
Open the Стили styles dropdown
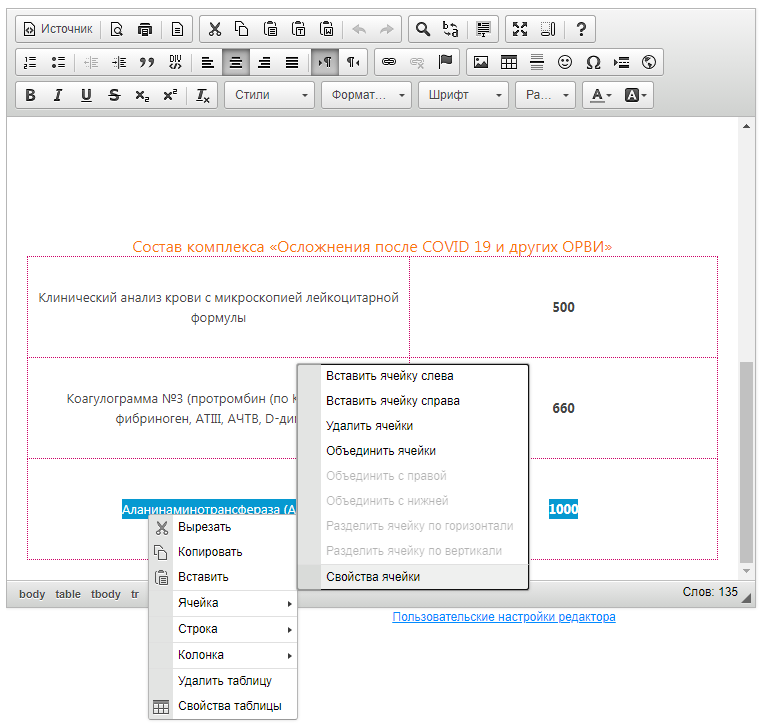point(269,95)
